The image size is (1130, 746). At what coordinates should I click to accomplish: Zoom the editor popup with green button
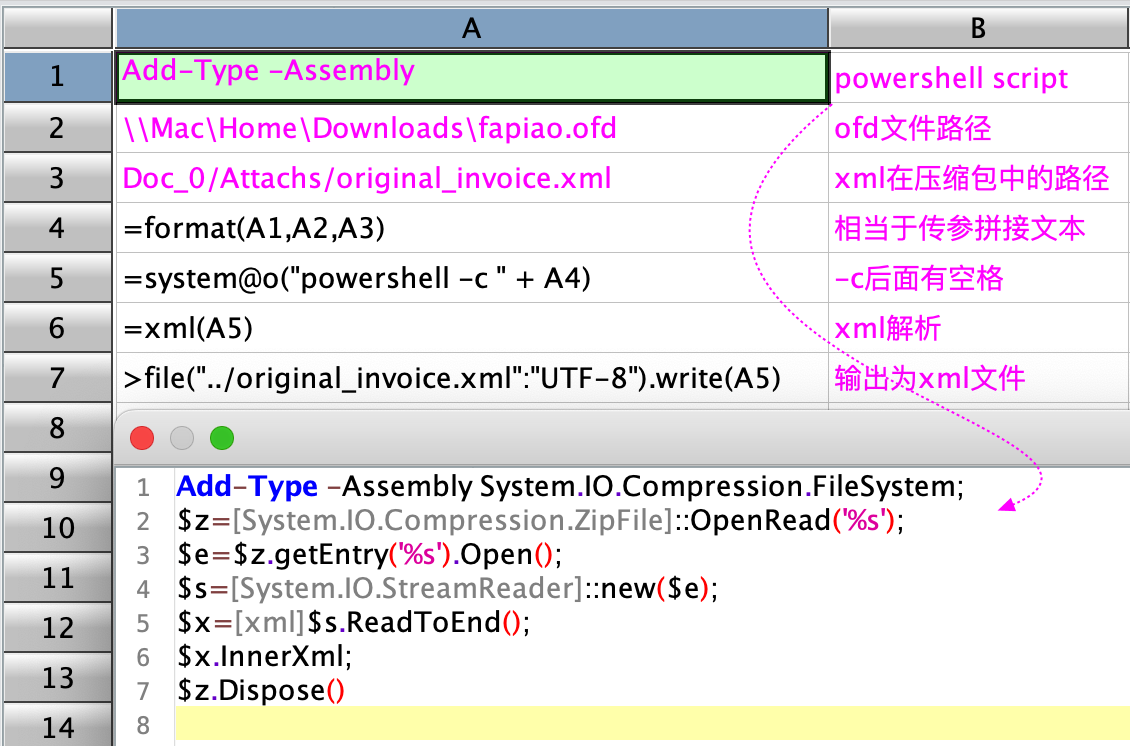tap(222, 438)
